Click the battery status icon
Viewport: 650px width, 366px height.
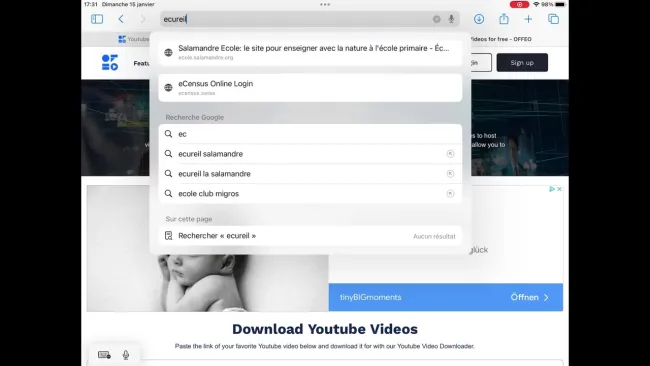tap(560, 4)
